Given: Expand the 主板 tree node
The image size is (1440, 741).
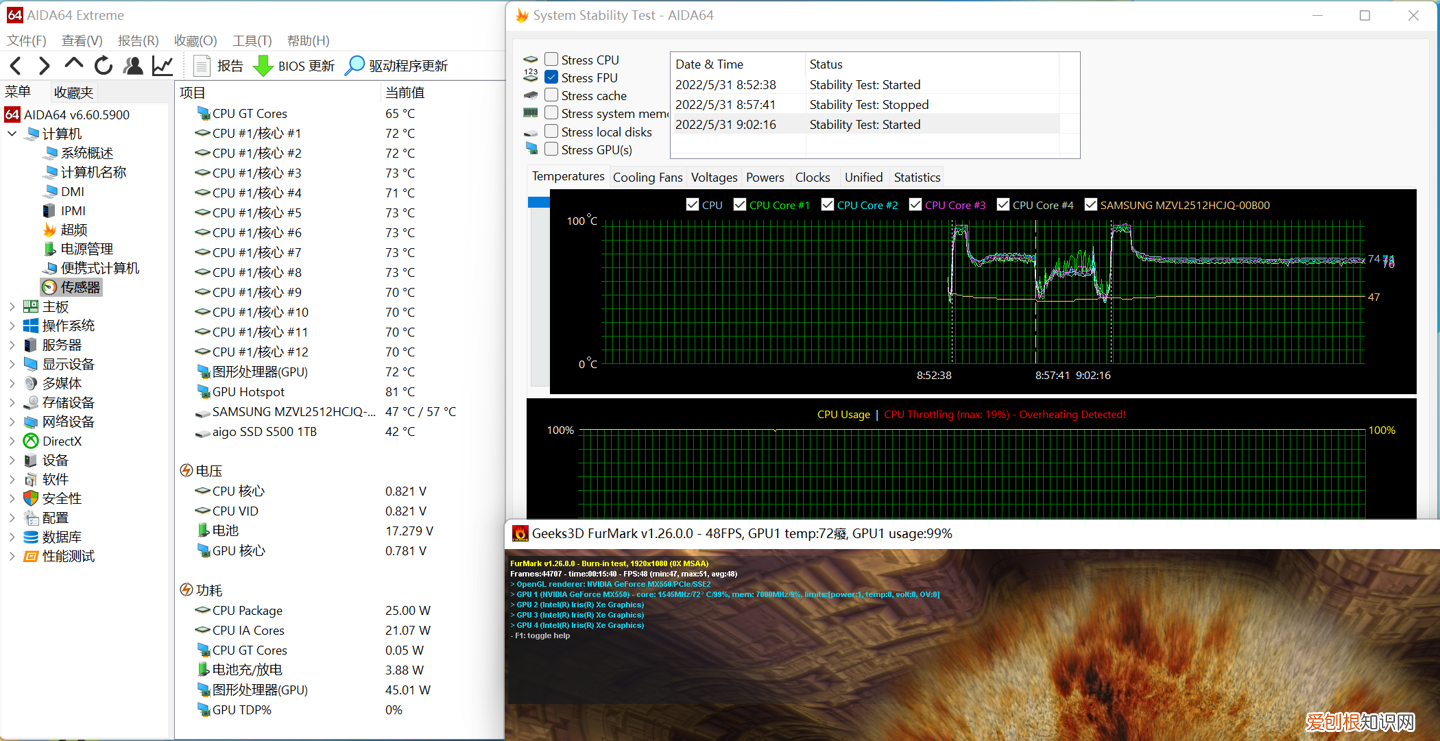Looking at the screenshot, I should [x=12, y=307].
